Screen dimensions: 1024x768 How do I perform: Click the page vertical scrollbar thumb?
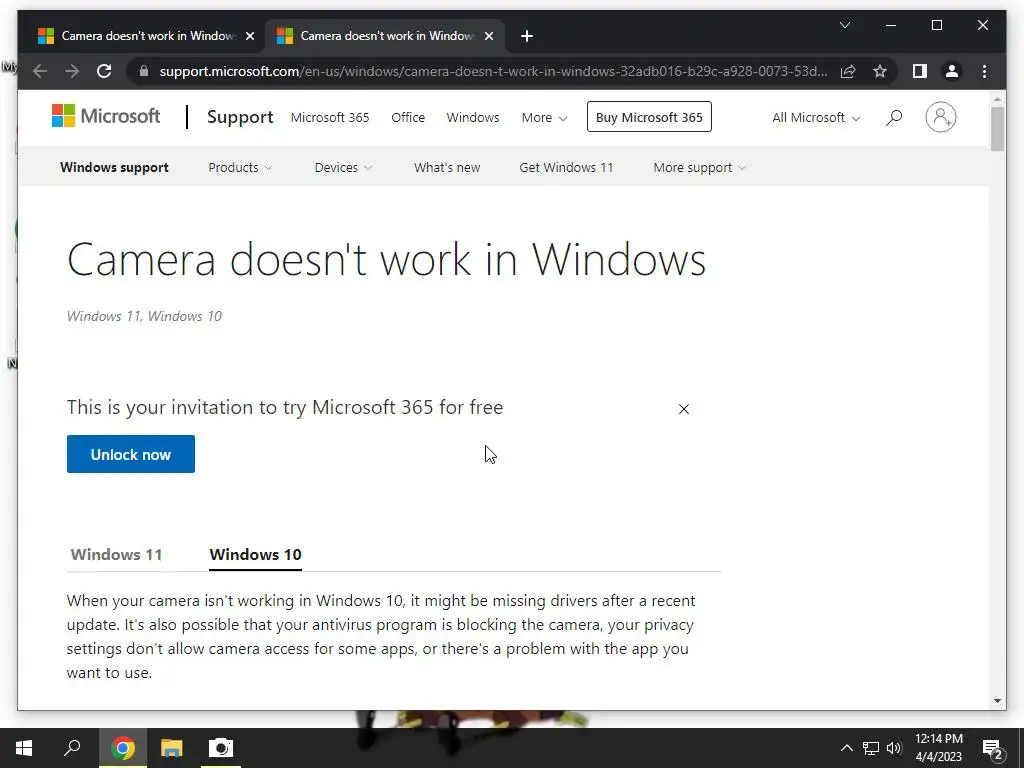(997, 129)
